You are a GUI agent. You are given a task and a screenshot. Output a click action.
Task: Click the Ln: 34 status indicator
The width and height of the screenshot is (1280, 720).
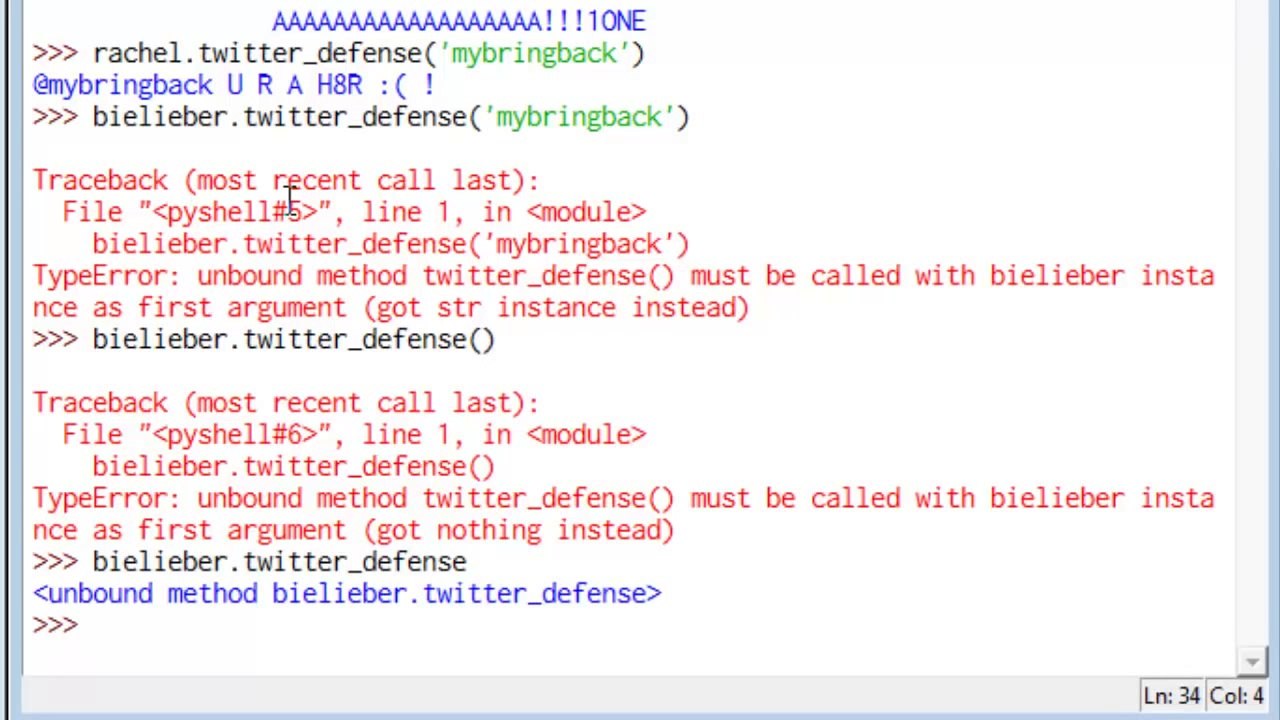tap(1171, 696)
